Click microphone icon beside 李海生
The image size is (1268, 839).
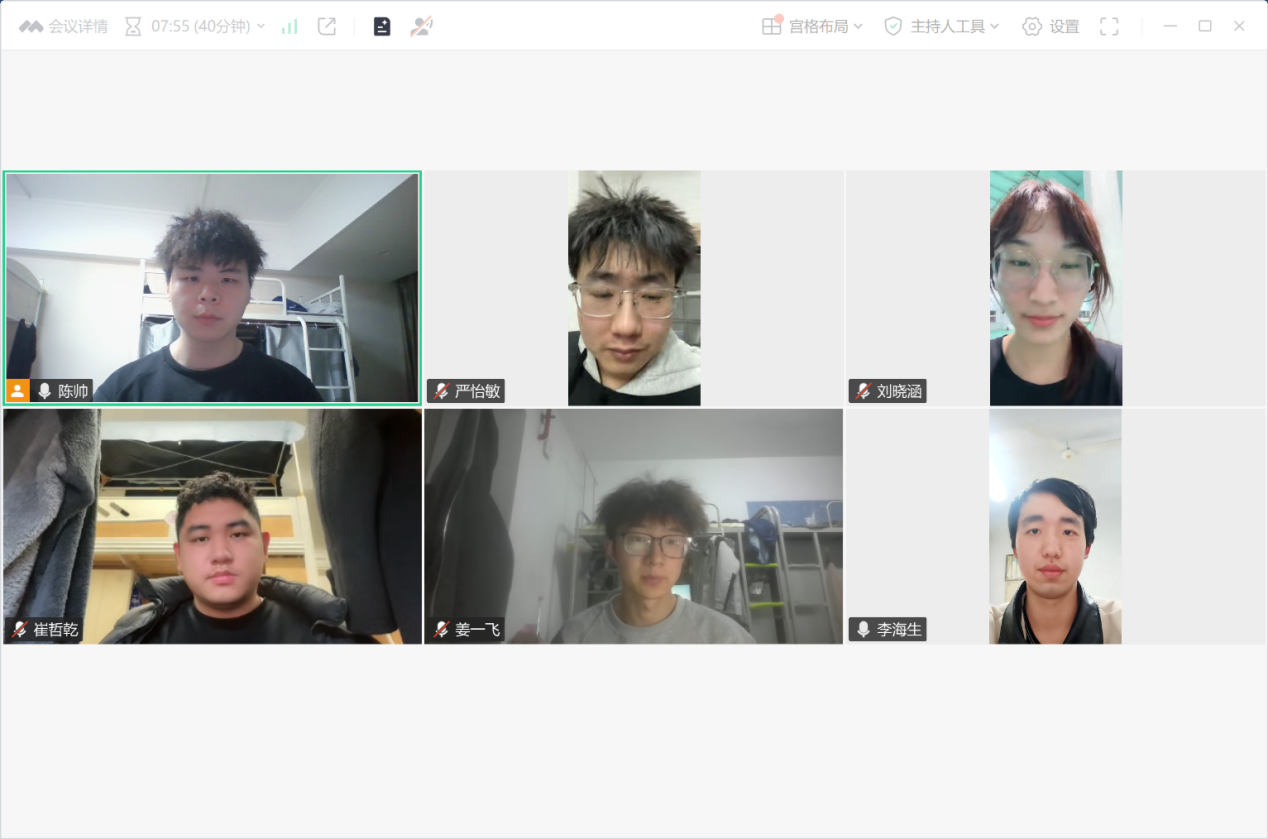[x=863, y=630]
